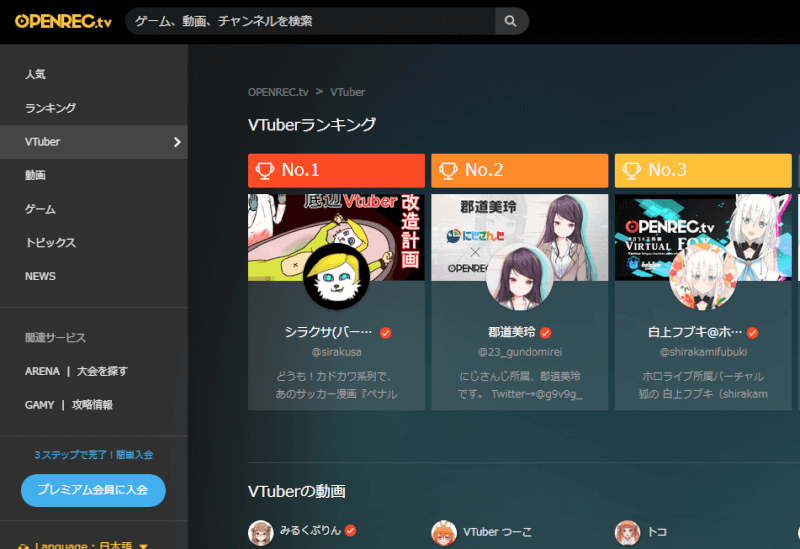Click the OPENREC.tv logo
Image resolution: width=800 pixels, height=549 pixels.
(63, 21)
